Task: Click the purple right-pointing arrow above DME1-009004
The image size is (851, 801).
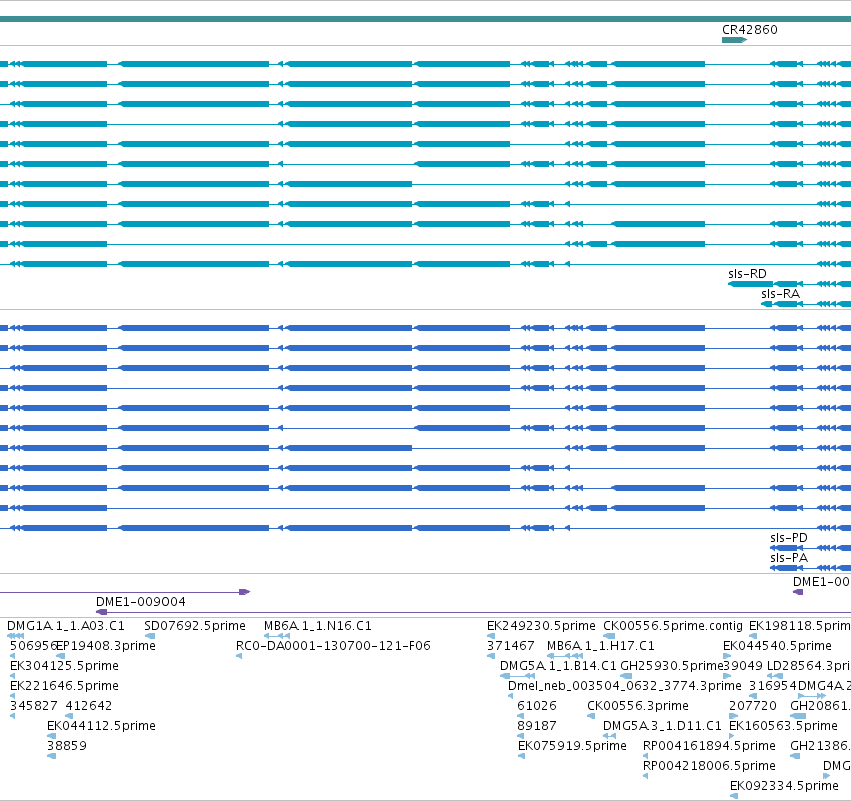Action: tap(245, 592)
